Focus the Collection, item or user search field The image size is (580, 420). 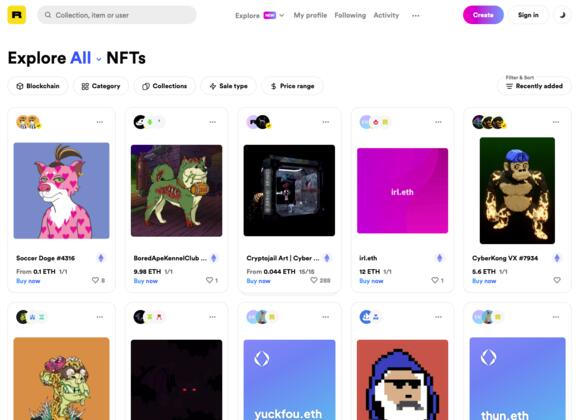click(x=117, y=15)
